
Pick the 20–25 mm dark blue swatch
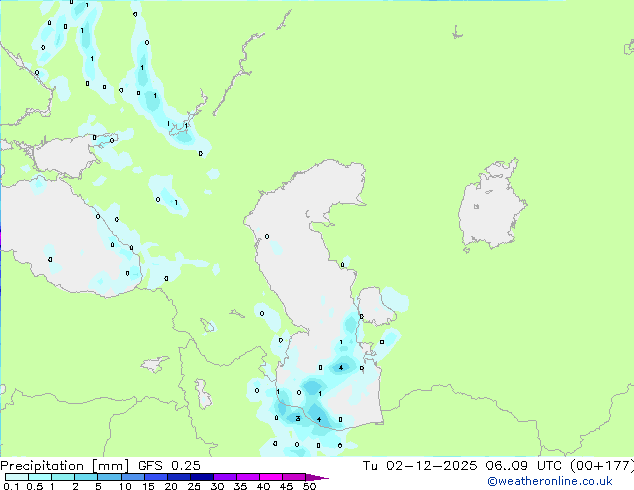[178, 477]
